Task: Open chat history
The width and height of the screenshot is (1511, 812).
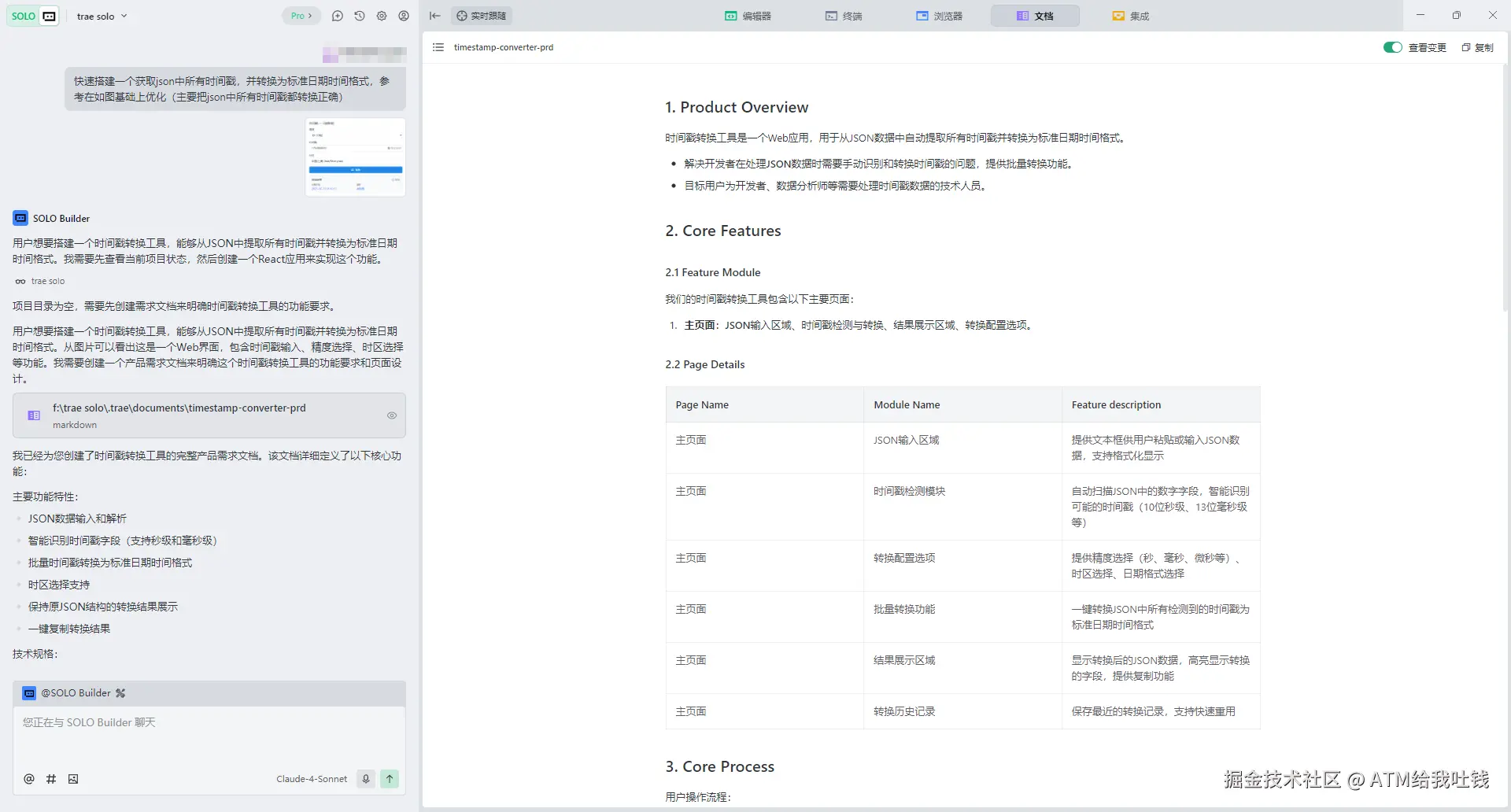Action: 360,16
